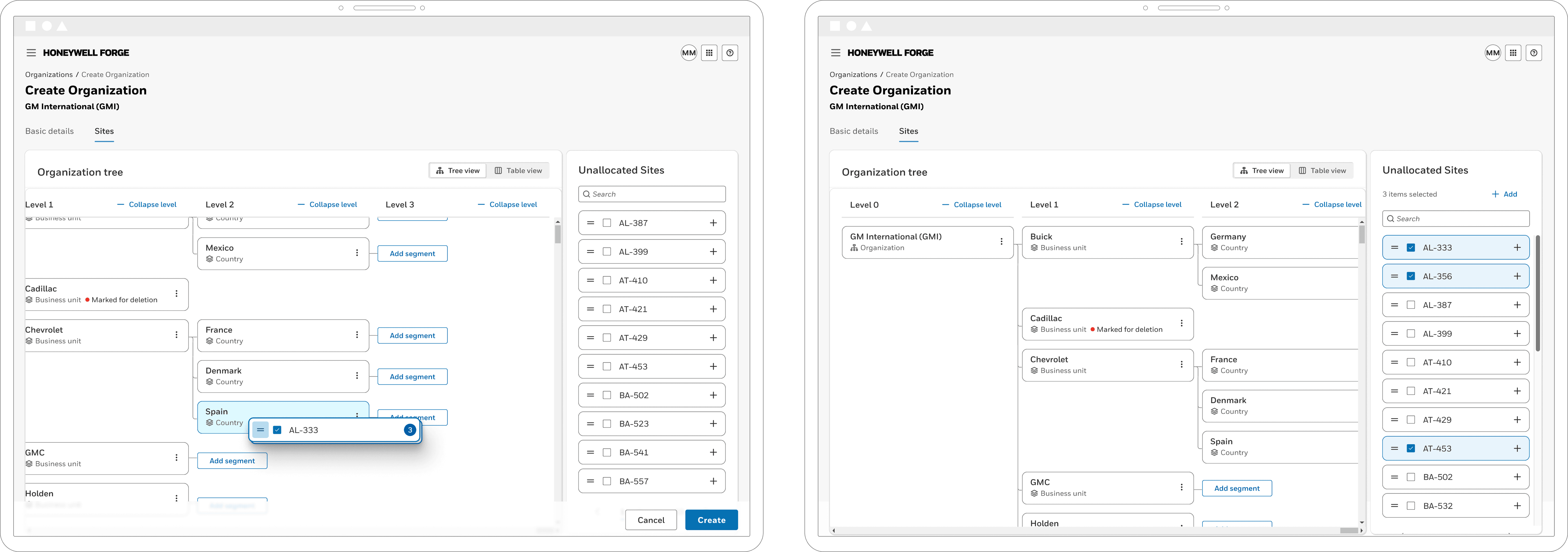The width and height of the screenshot is (1568, 552).
Task: Click drag handle of AT-453 in left screen
Action: tap(591, 366)
